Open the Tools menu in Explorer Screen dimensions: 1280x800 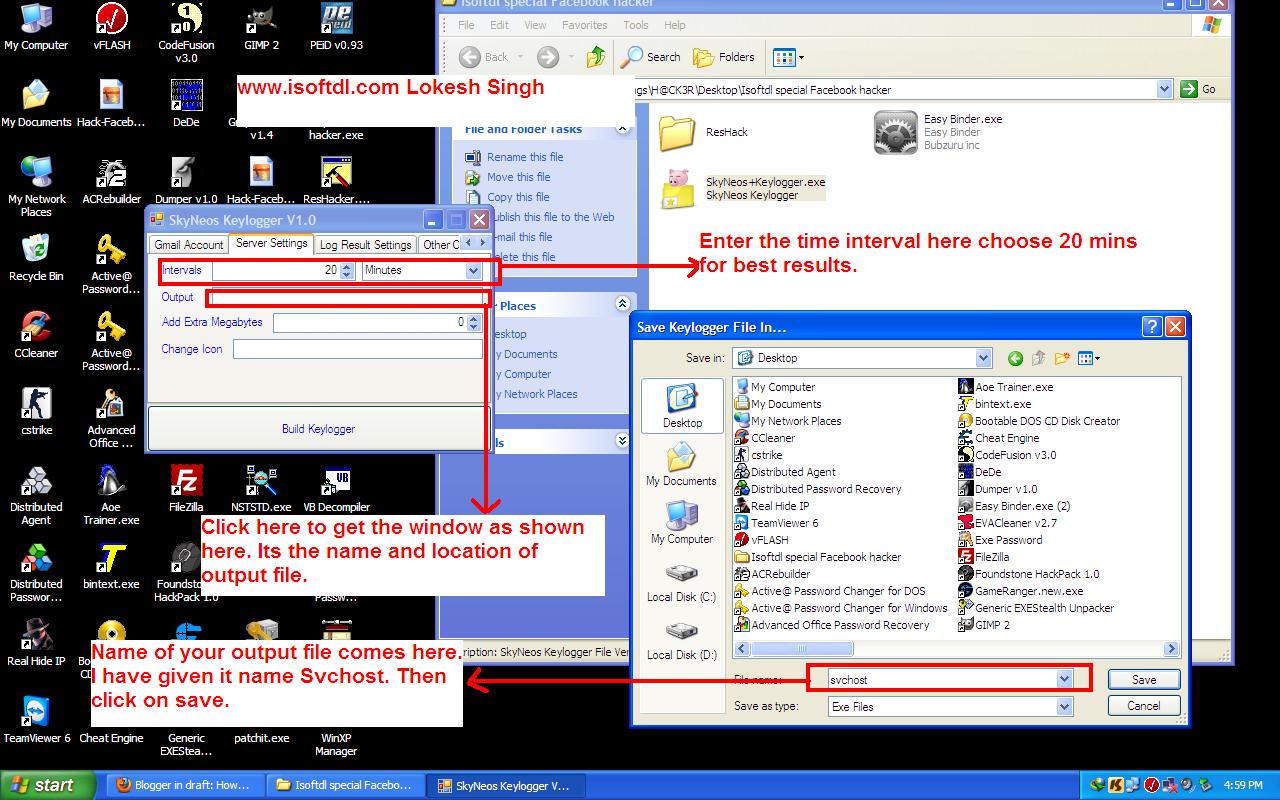point(636,25)
